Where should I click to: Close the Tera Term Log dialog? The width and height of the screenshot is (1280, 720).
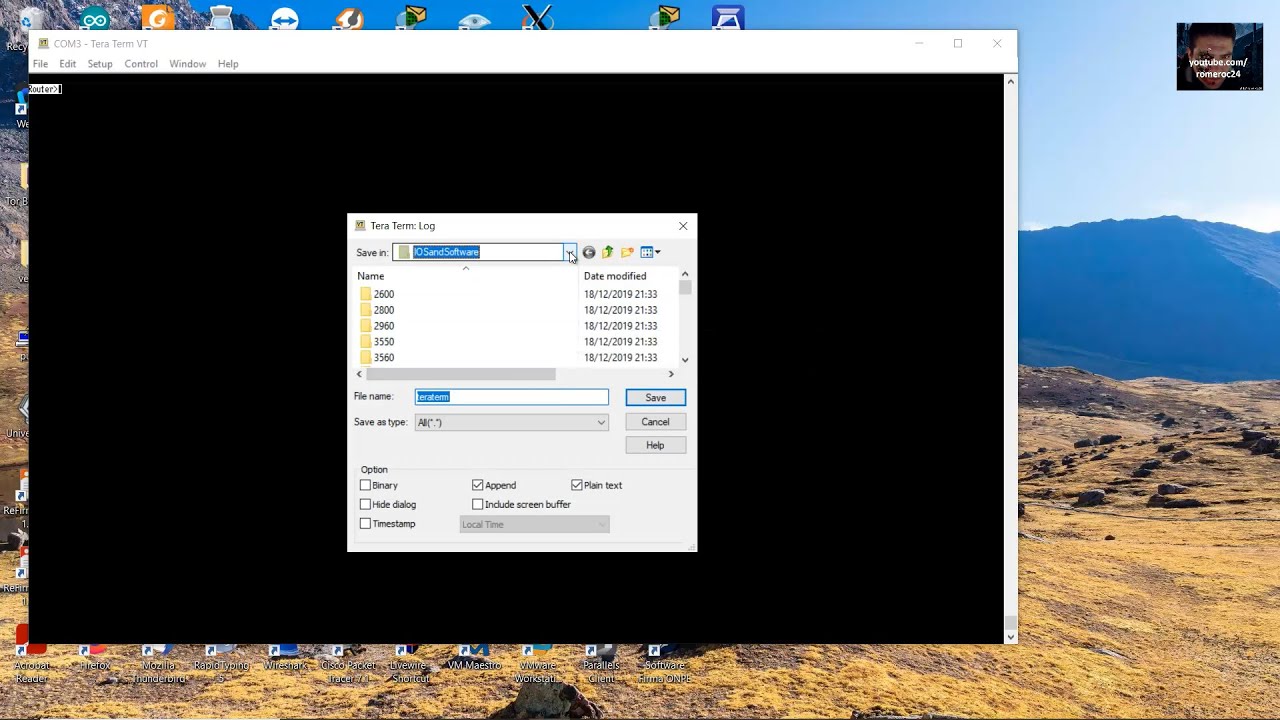683,226
